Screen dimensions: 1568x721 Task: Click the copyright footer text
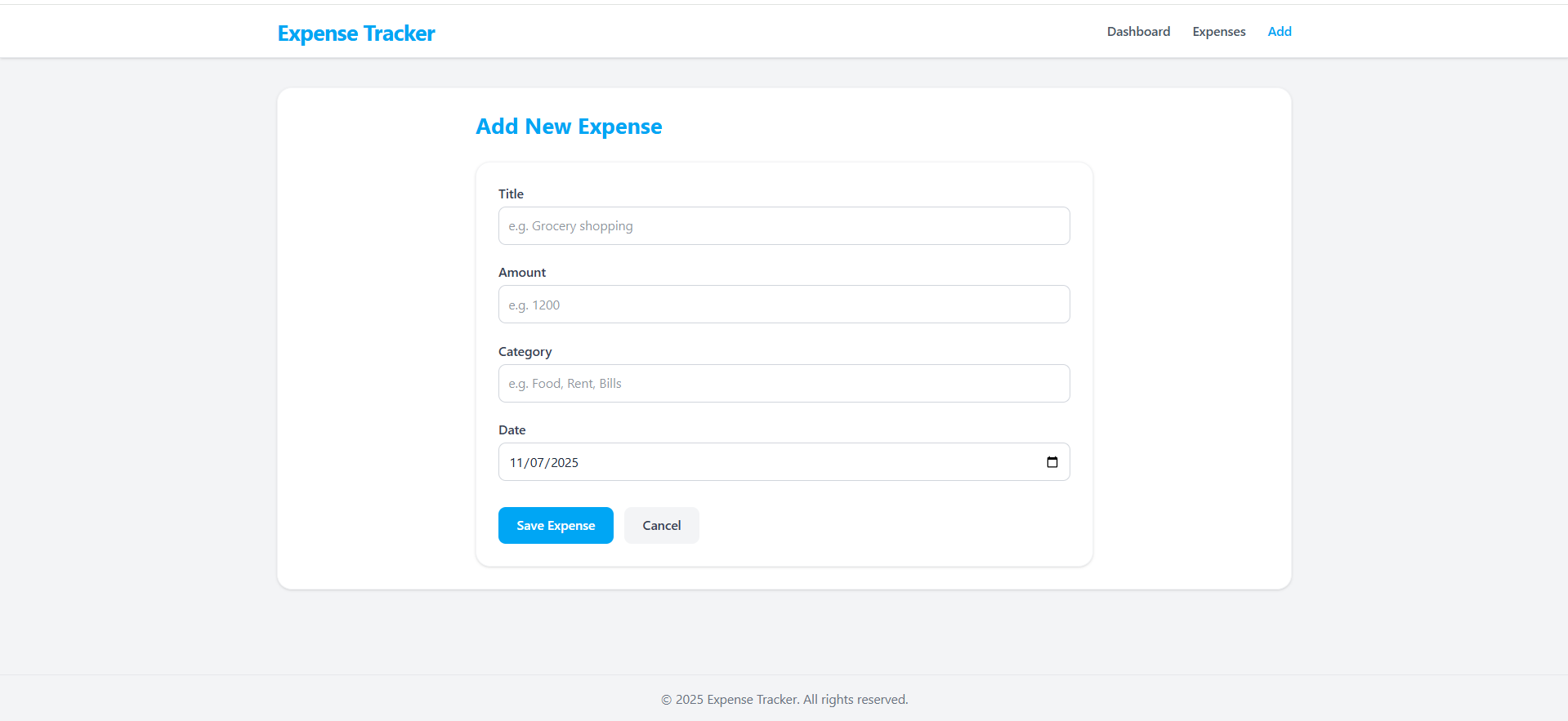pos(784,699)
